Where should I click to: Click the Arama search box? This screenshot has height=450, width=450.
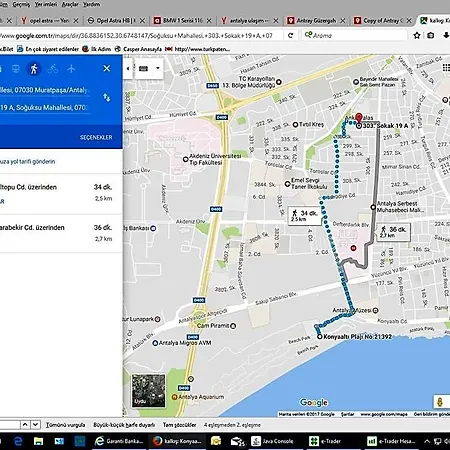coord(355,35)
